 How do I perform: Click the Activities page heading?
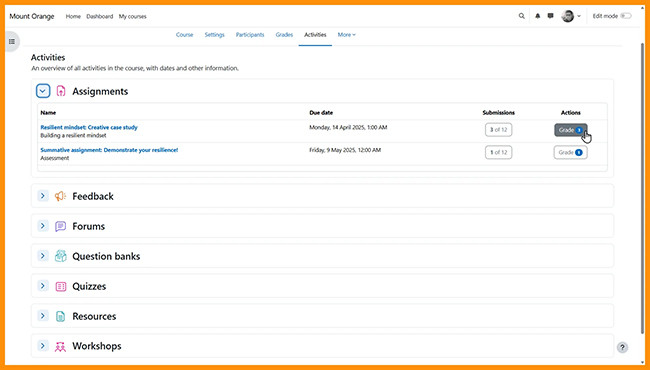click(x=48, y=58)
